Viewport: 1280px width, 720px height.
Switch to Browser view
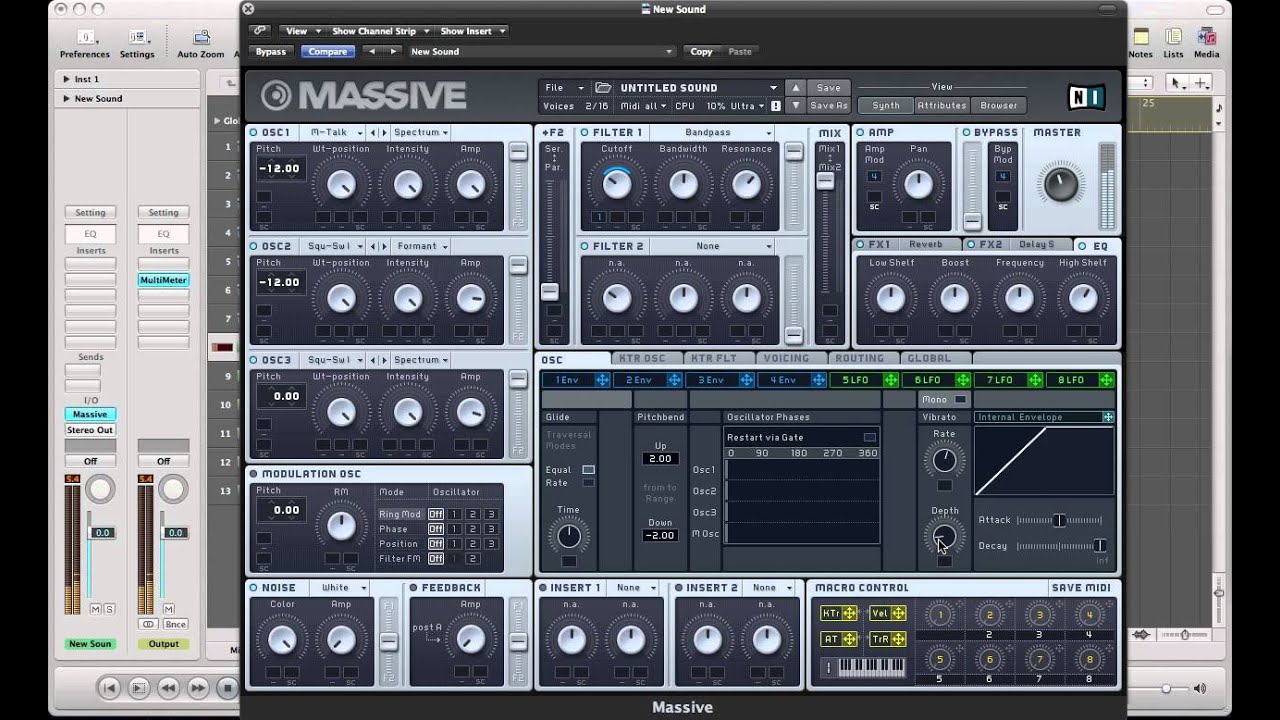coord(999,106)
